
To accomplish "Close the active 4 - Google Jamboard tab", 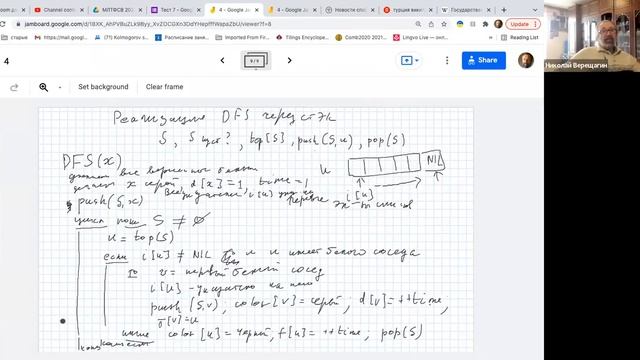I will [x=257, y=10].
